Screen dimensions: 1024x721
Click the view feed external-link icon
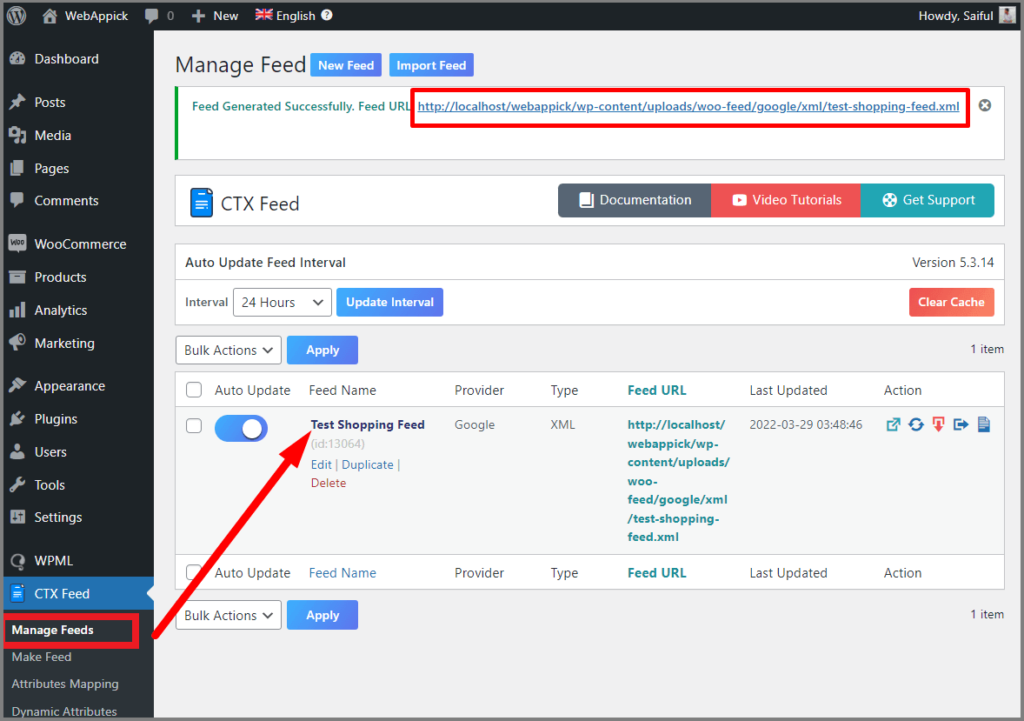tap(893, 425)
